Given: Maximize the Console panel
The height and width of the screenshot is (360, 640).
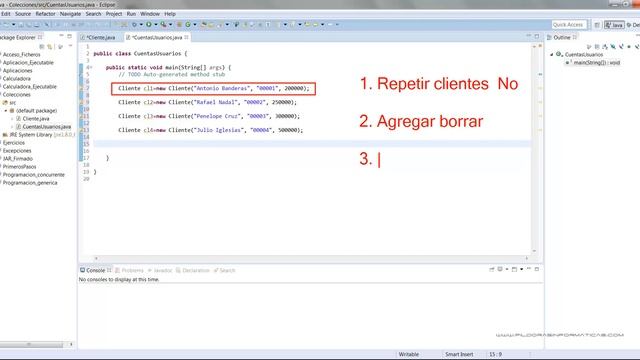Looking at the screenshot, I should [x=537, y=269].
